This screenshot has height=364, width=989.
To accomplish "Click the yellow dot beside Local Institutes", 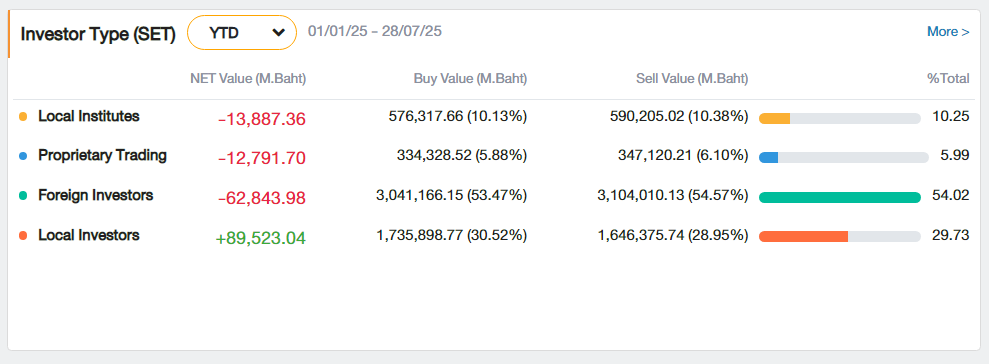I will point(23,117).
